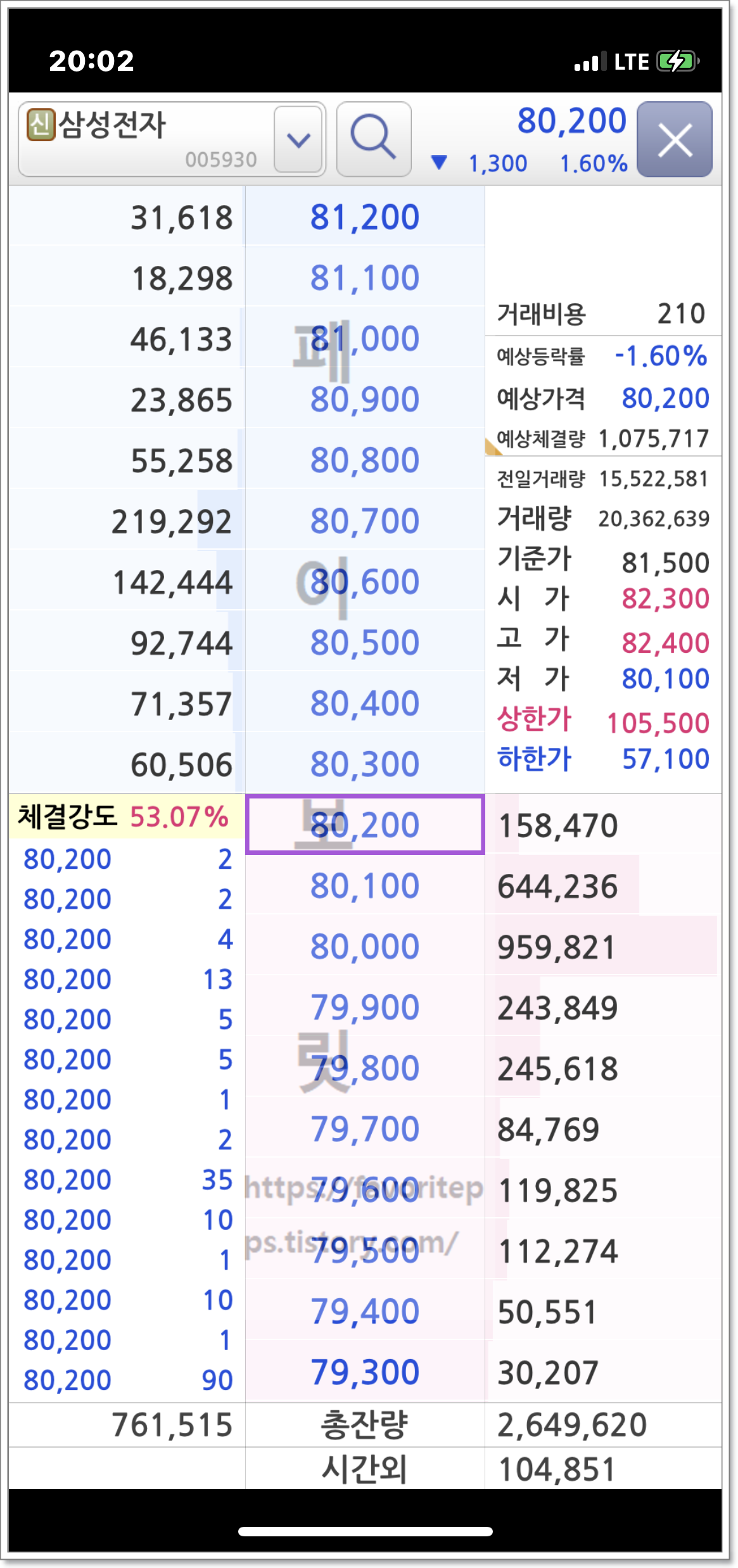Tap 고가 82,400 value

pyautogui.click(x=665, y=643)
